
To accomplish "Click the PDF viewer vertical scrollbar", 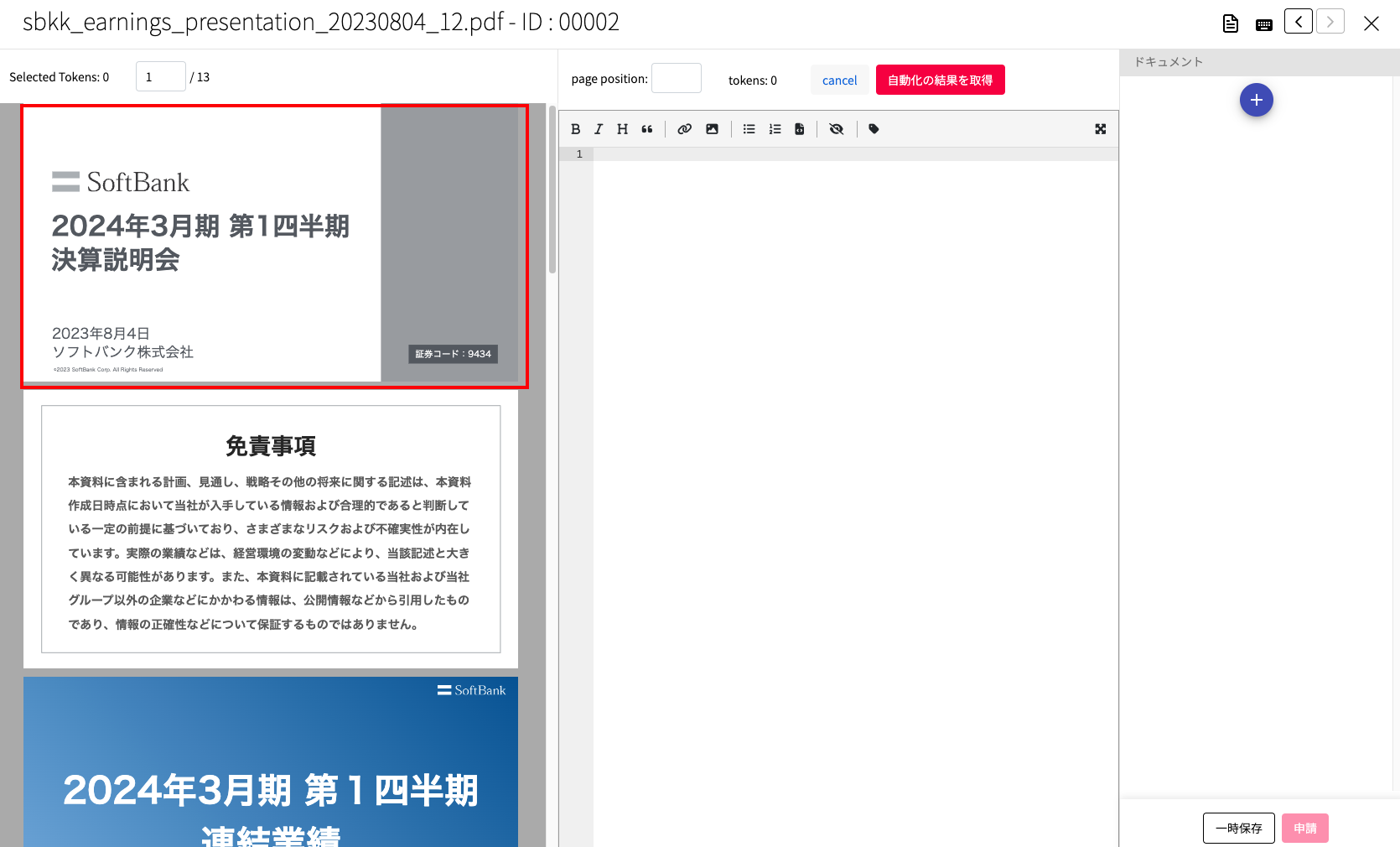I will [x=552, y=190].
